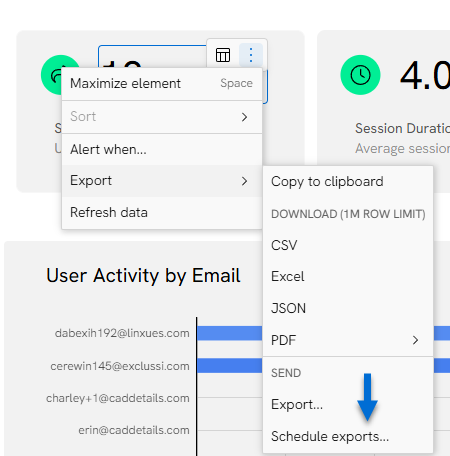The width and height of the screenshot is (450, 456).
Task: Expand the Sort submenu arrow
Action: point(244,117)
